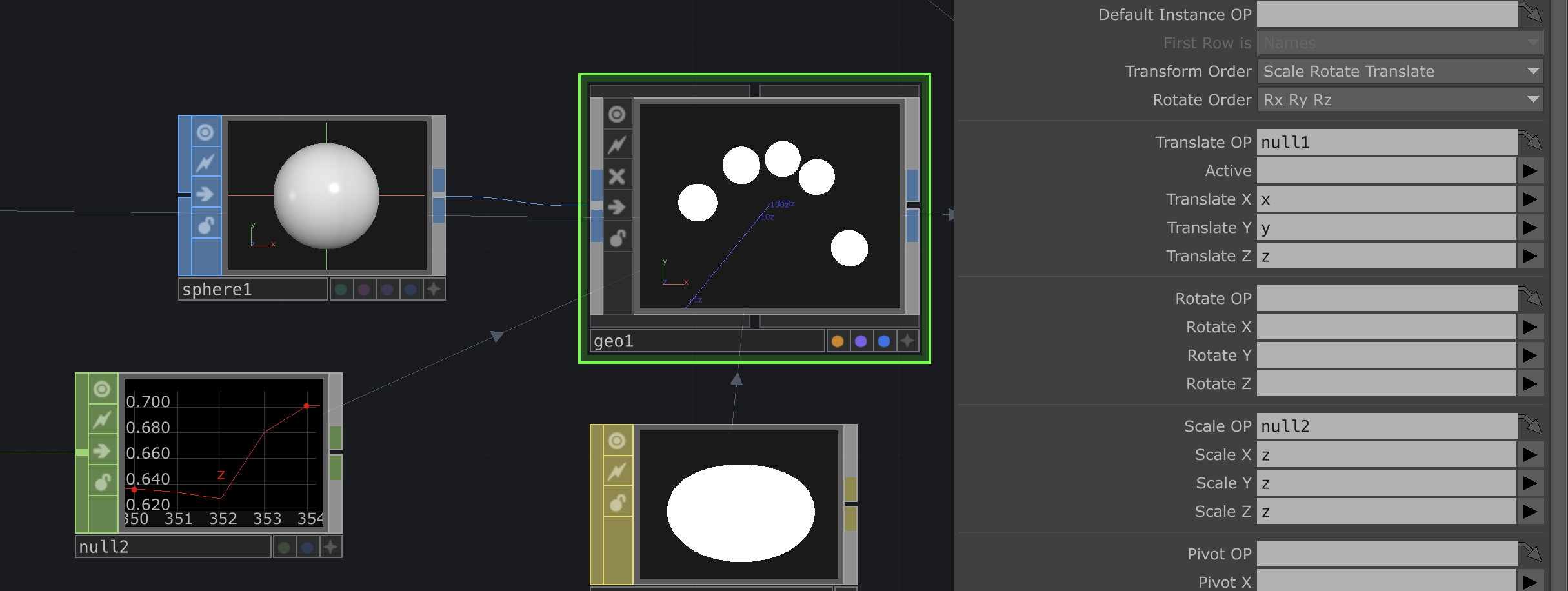Image resolution: width=1568 pixels, height=591 pixels.
Task: Toggle the lightning flag icon on geo1
Action: pyautogui.click(x=617, y=145)
